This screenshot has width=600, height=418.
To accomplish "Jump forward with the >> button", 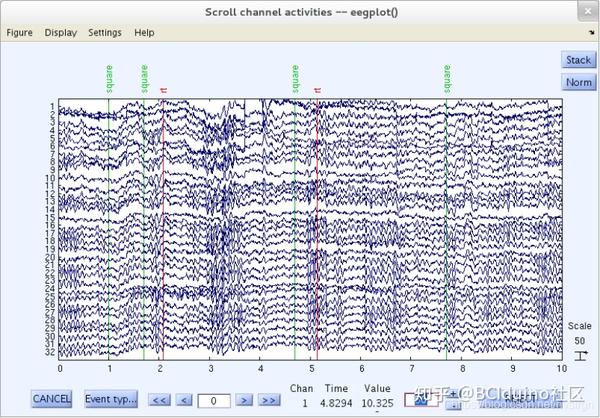I will pyautogui.click(x=268, y=400).
